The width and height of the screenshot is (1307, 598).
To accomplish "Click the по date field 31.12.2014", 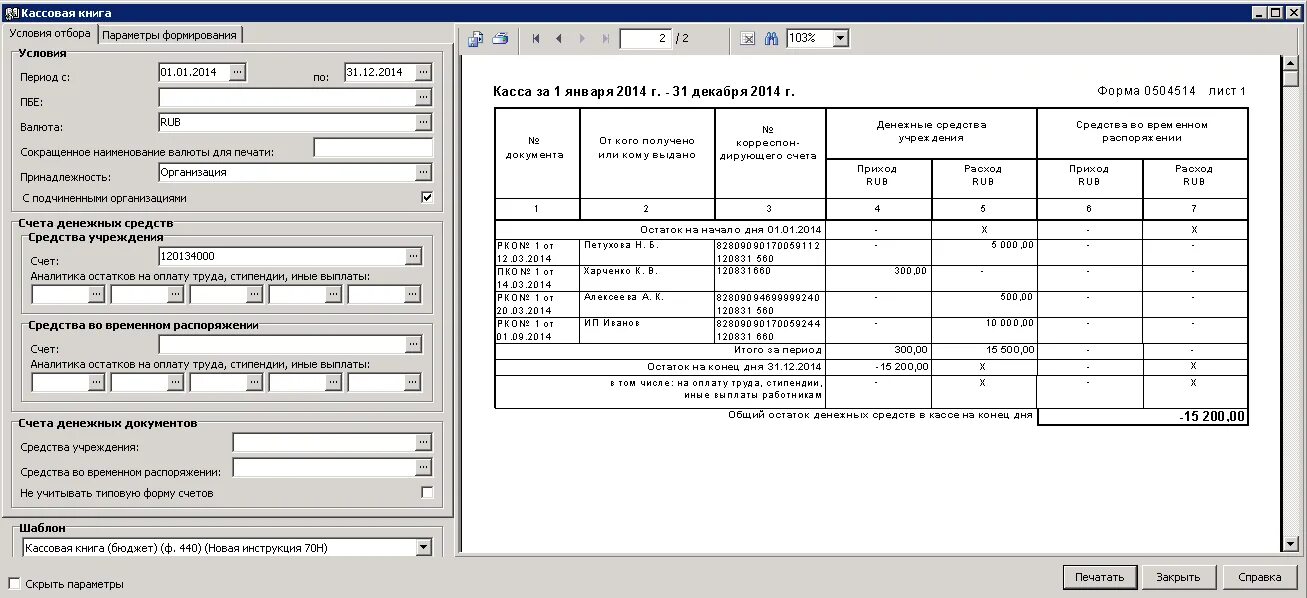I will (380, 72).
